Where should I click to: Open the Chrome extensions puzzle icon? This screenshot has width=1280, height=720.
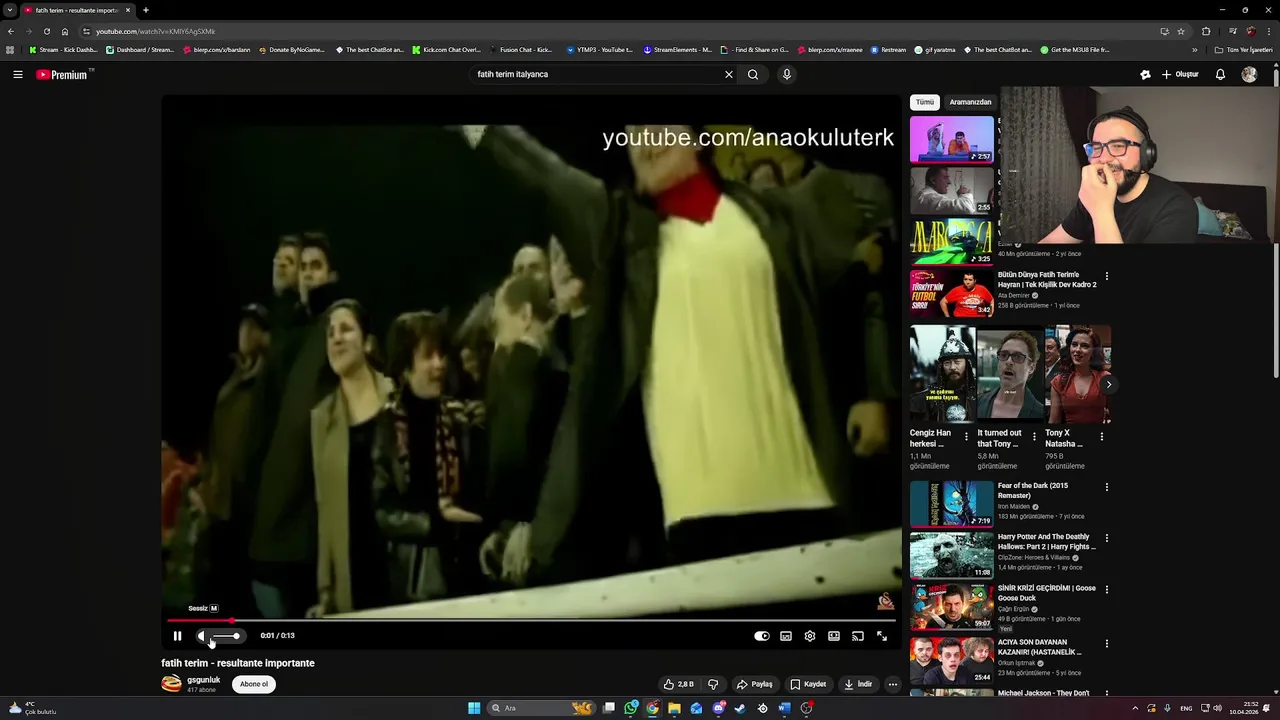(1206, 31)
